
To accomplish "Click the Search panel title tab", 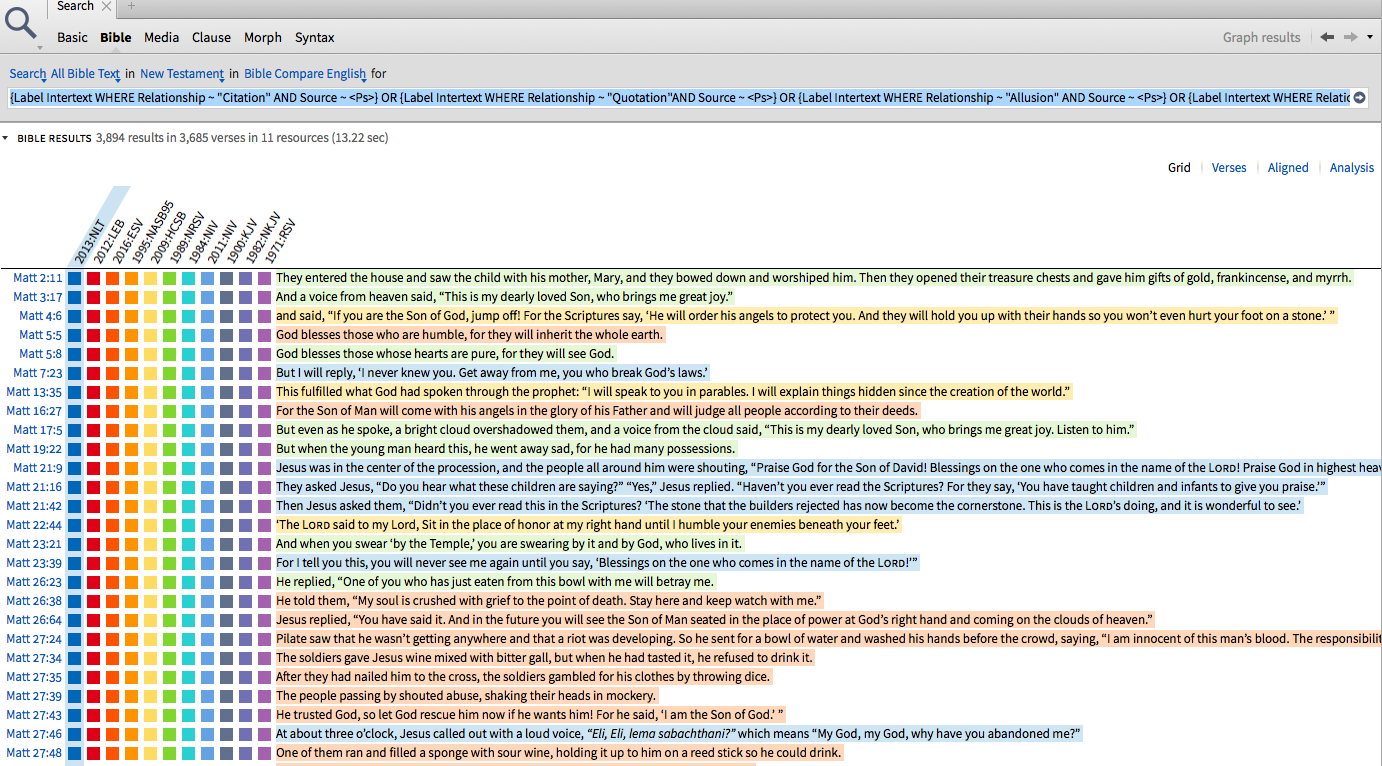I will 76,6.
